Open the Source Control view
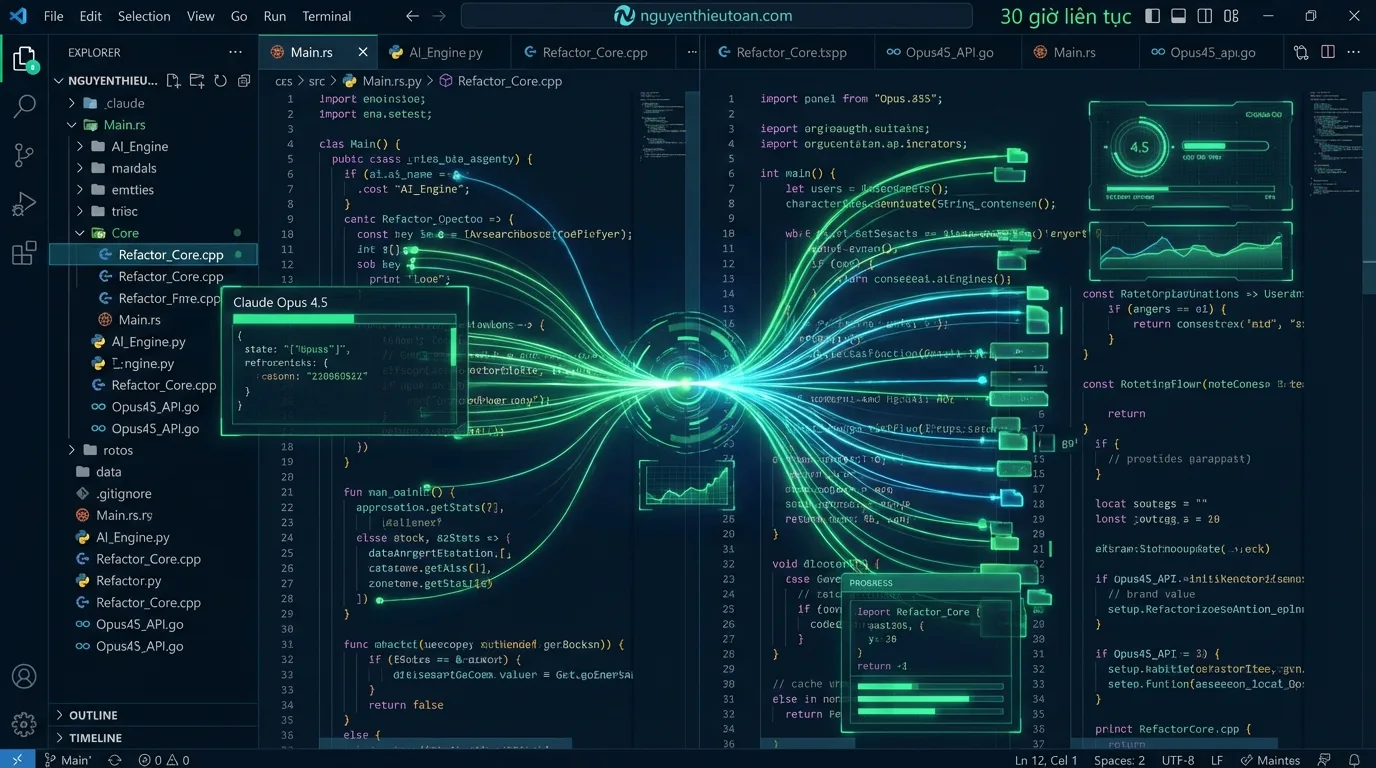1376x768 pixels. click(24, 155)
